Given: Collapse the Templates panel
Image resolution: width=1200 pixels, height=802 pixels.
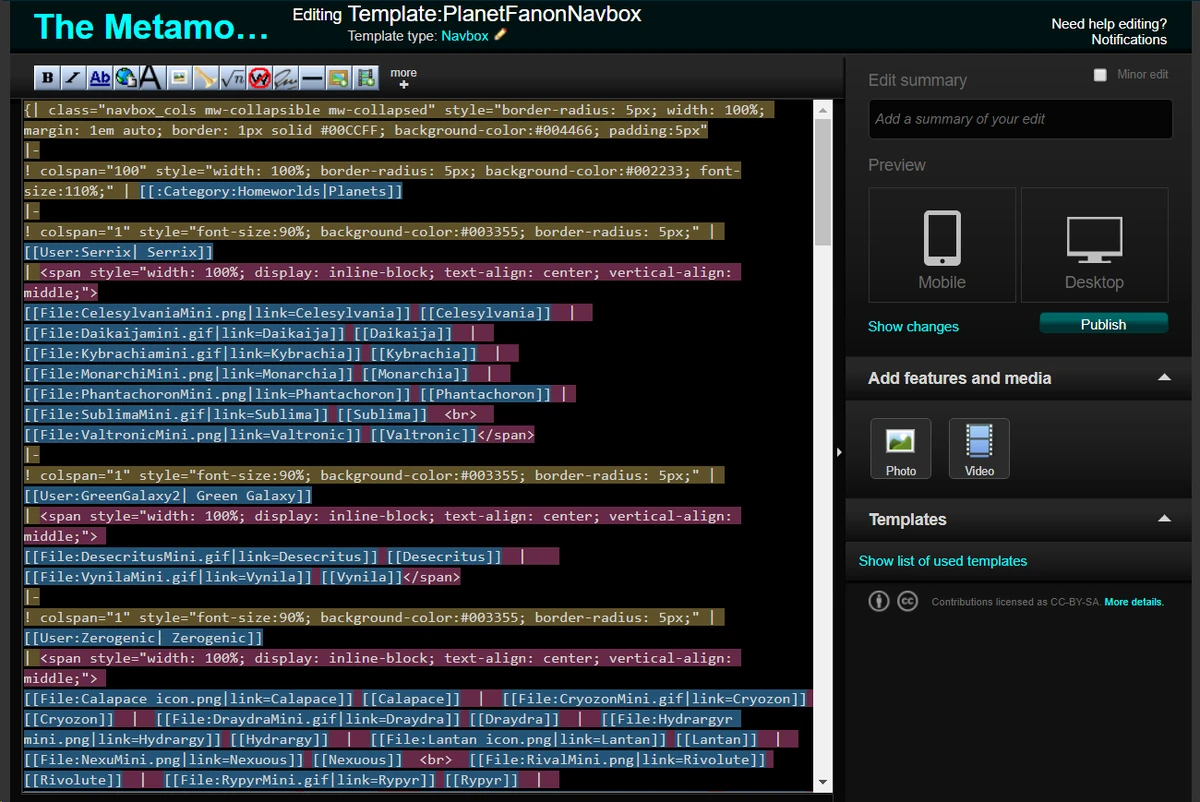Looking at the screenshot, I should tap(1164, 519).
